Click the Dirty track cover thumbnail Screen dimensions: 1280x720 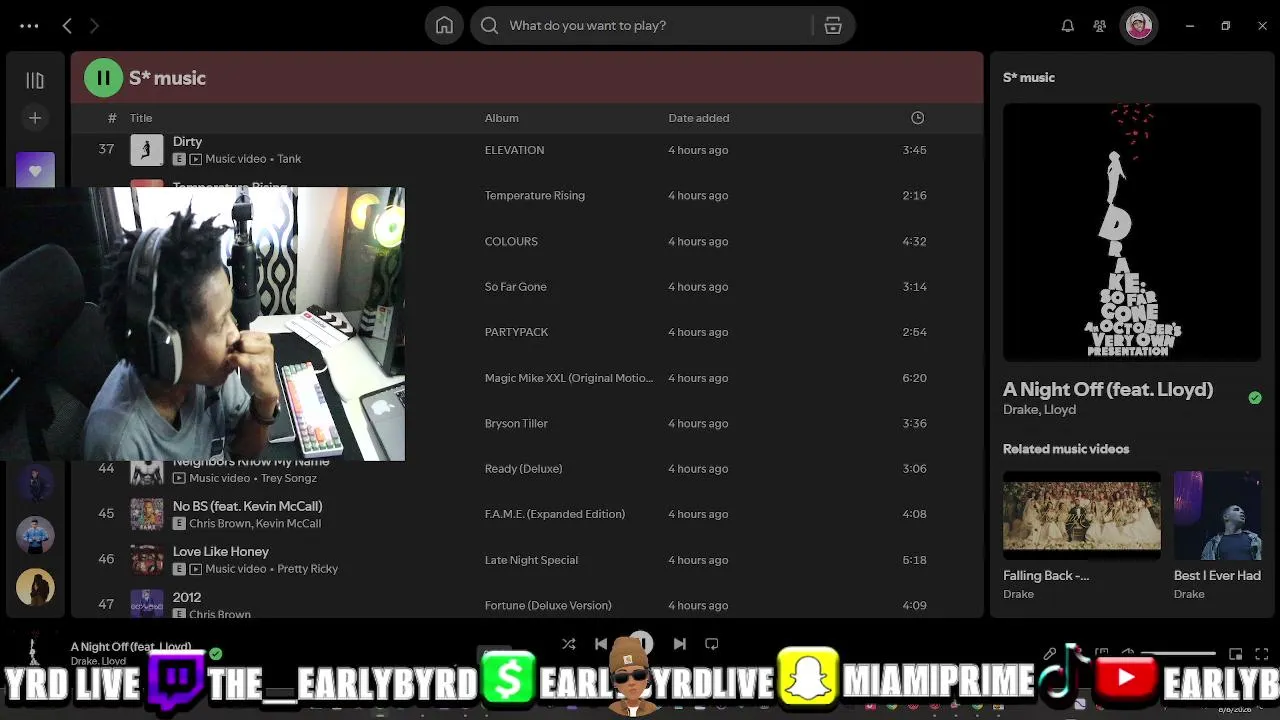pos(147,150)
